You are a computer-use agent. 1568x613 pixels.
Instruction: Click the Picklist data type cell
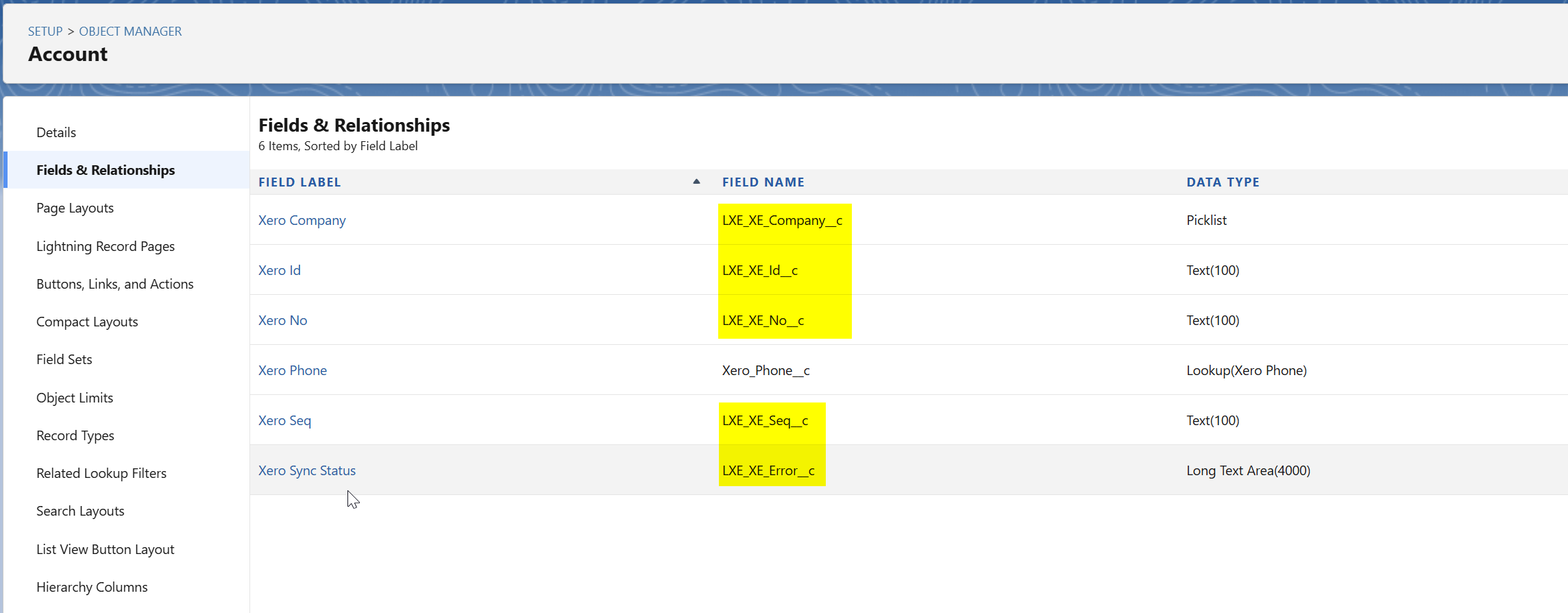(x=1207, y=220)
